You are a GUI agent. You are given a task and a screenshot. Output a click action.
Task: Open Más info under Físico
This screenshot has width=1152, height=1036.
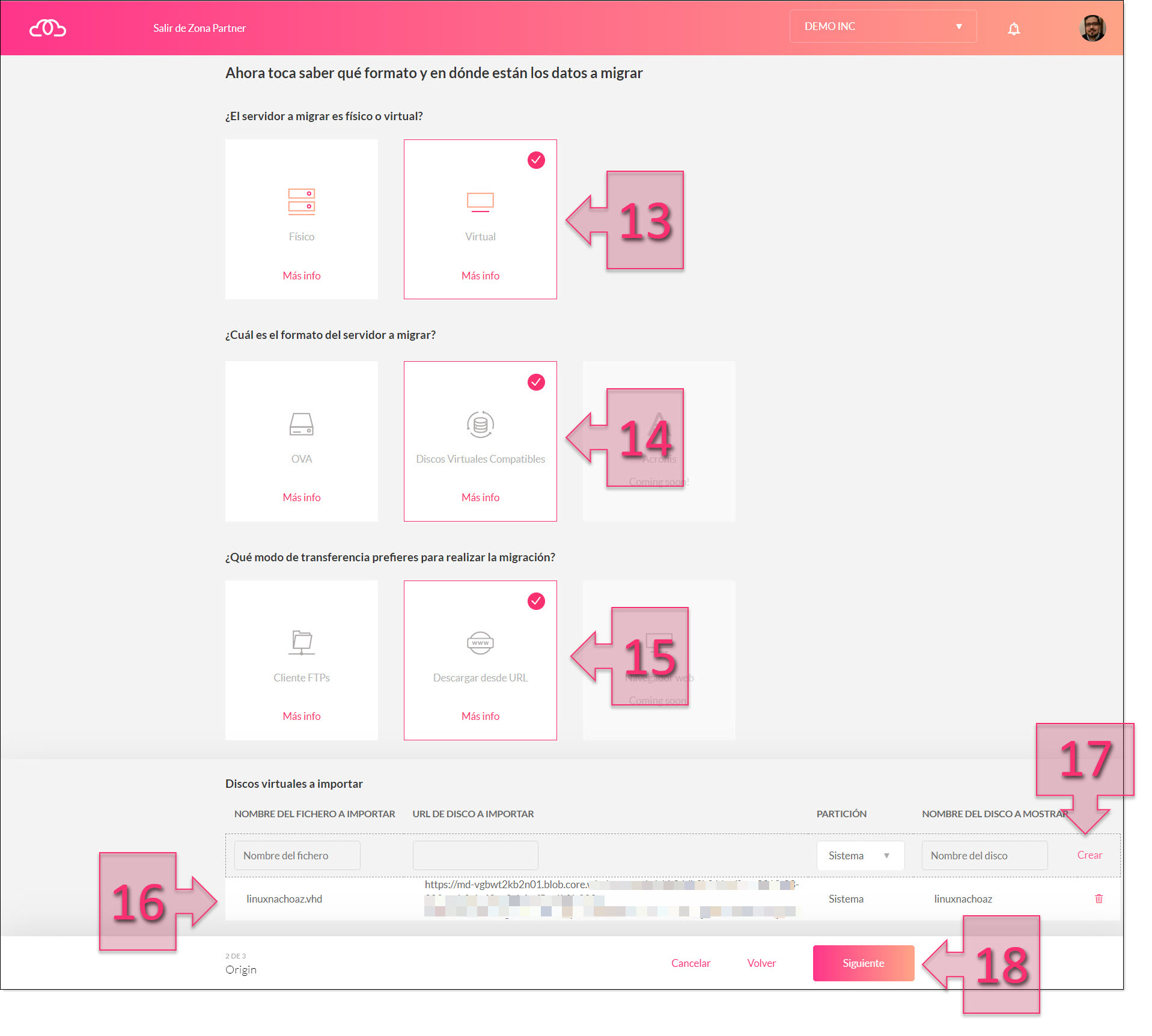coord(301,275)
